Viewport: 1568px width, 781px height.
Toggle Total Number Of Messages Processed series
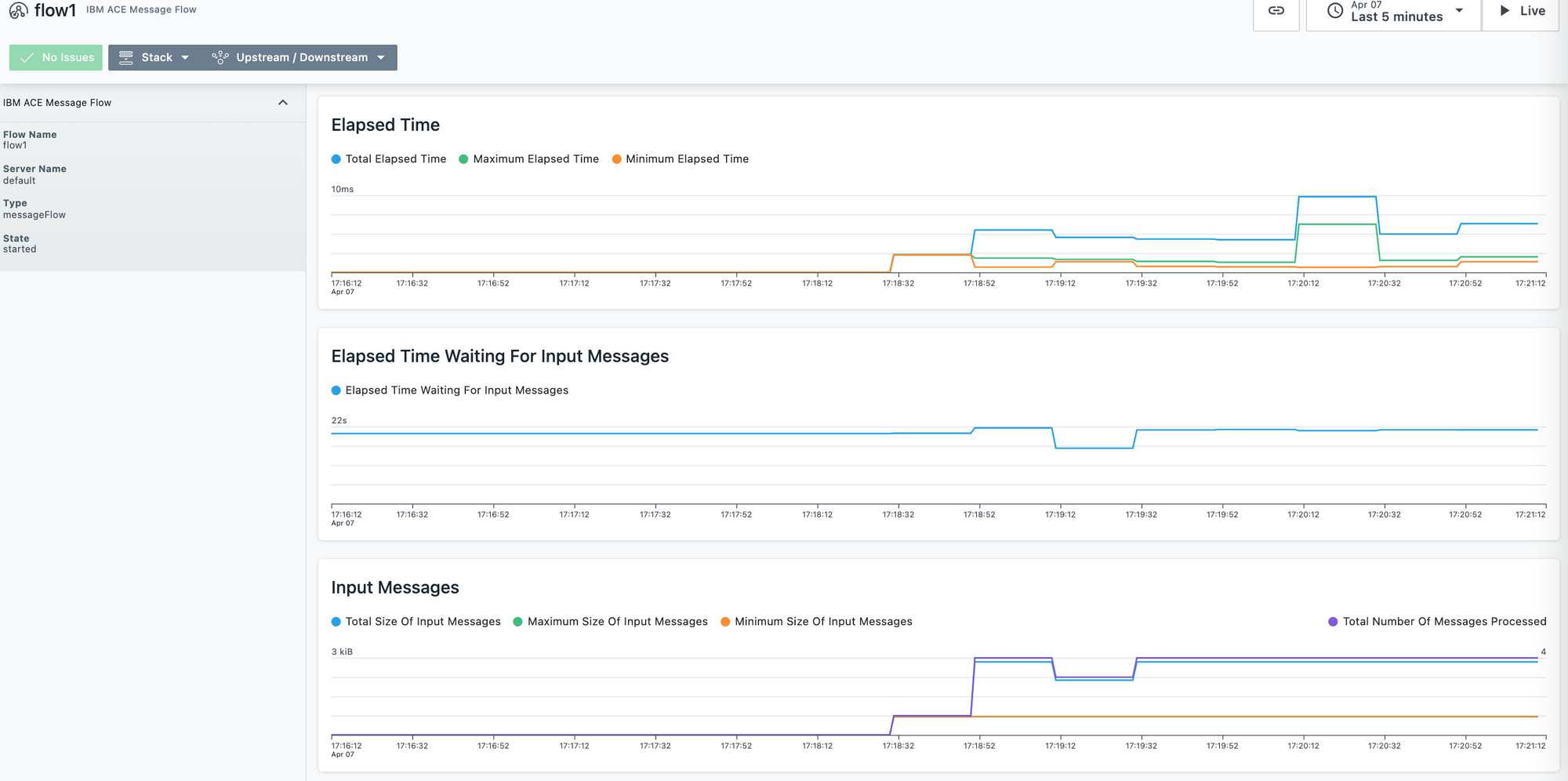click(1437, 622)
